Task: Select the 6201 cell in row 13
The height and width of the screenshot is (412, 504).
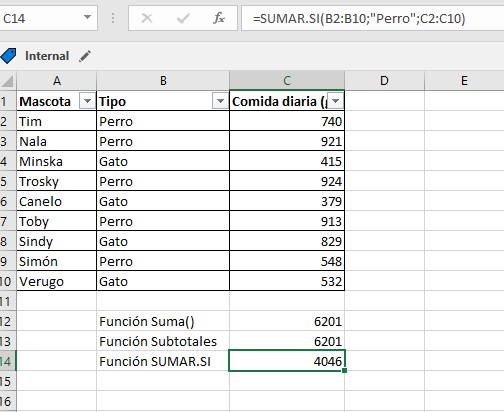Action: (x=287, y=341)
